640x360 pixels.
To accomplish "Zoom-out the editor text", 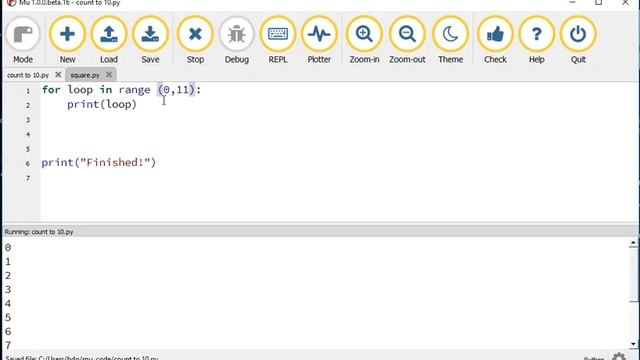I will pyautogui.click(x=407, y=40).
